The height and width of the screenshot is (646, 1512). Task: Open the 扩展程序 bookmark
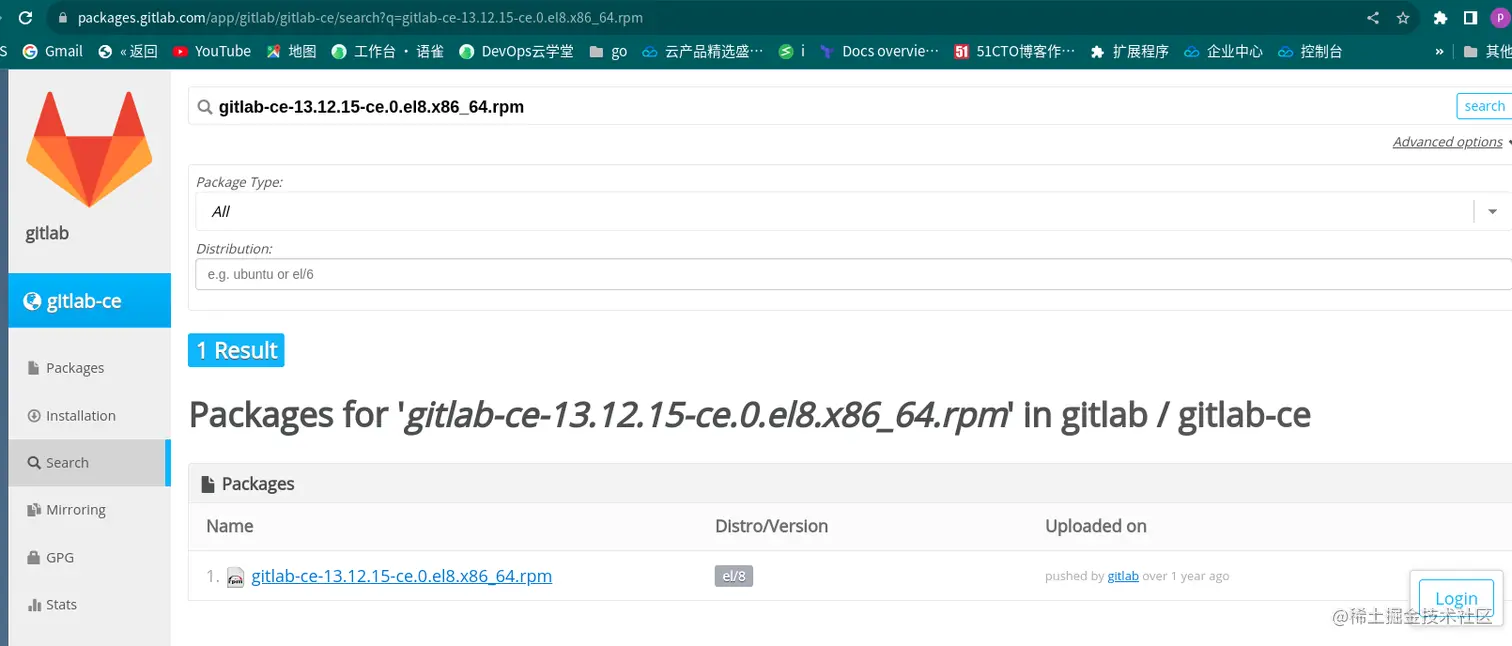tap(1129, 51)
